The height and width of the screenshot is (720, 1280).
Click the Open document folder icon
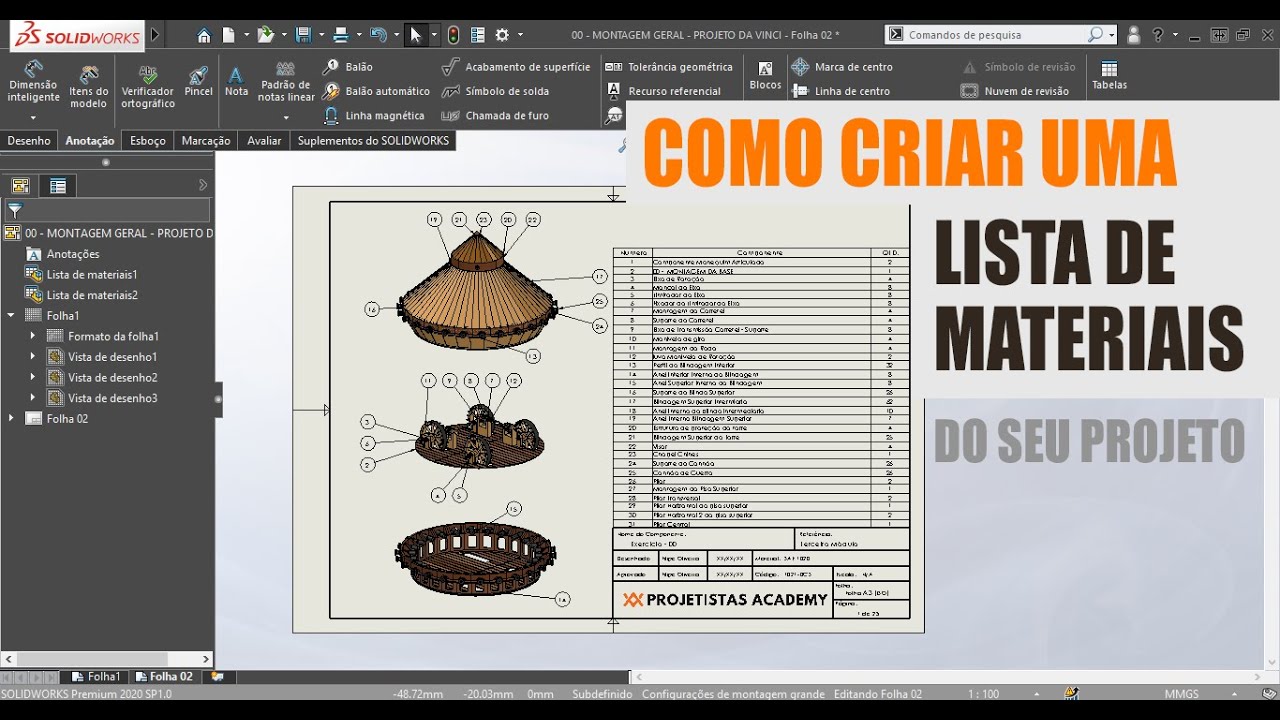tap(265, 35)
